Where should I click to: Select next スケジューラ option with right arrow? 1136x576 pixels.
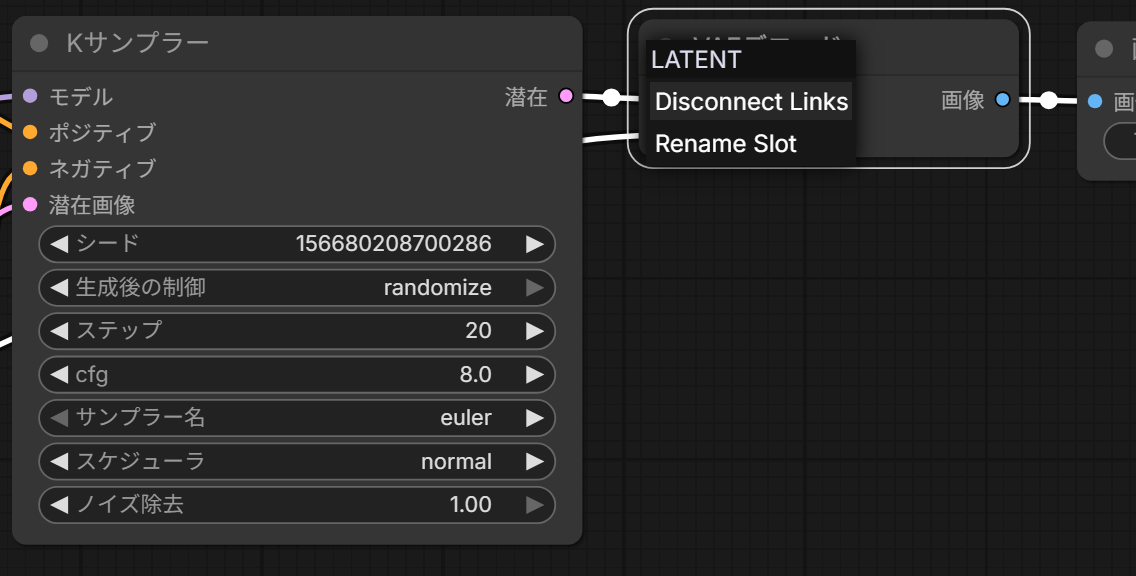click(x=535, y=462)
